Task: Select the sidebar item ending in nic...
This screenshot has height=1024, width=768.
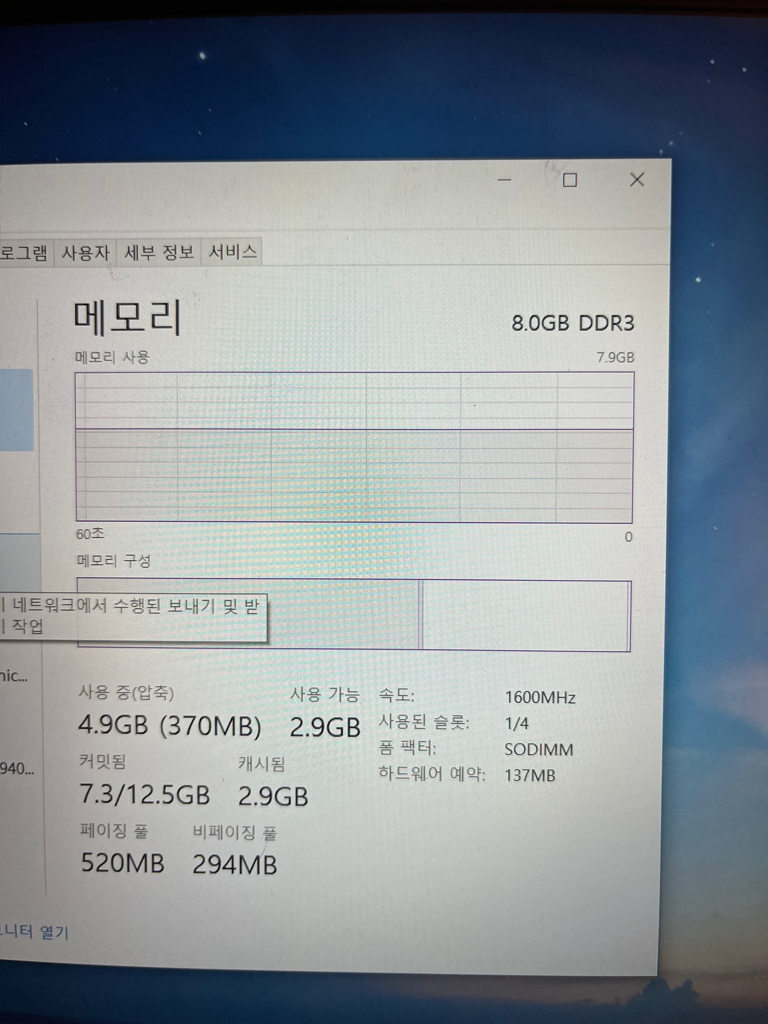Action: pyautogui.click(x=14, y=676)
